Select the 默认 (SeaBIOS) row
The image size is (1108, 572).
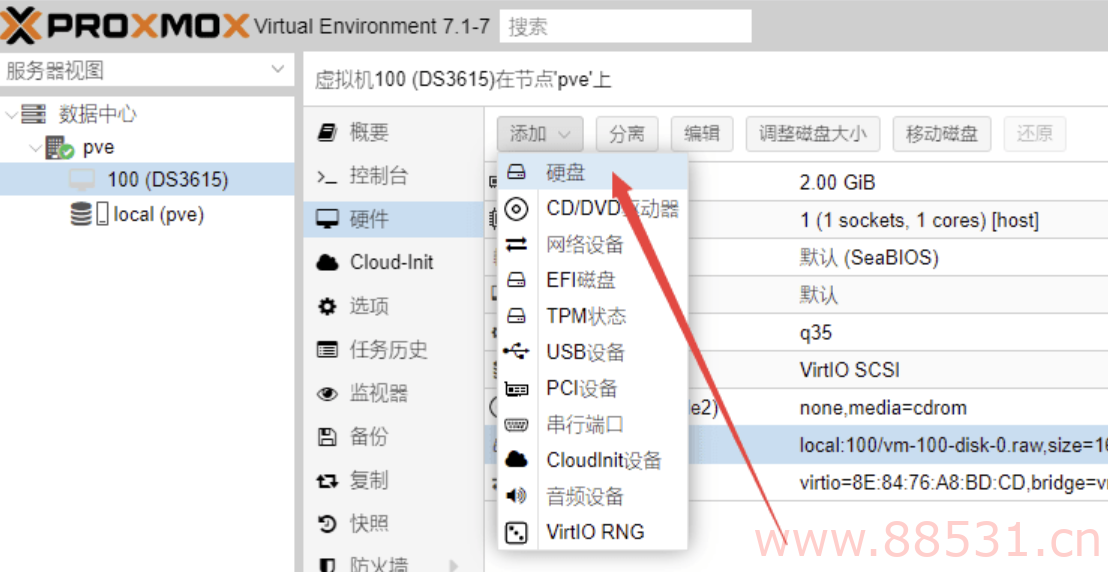pos(796,258)
